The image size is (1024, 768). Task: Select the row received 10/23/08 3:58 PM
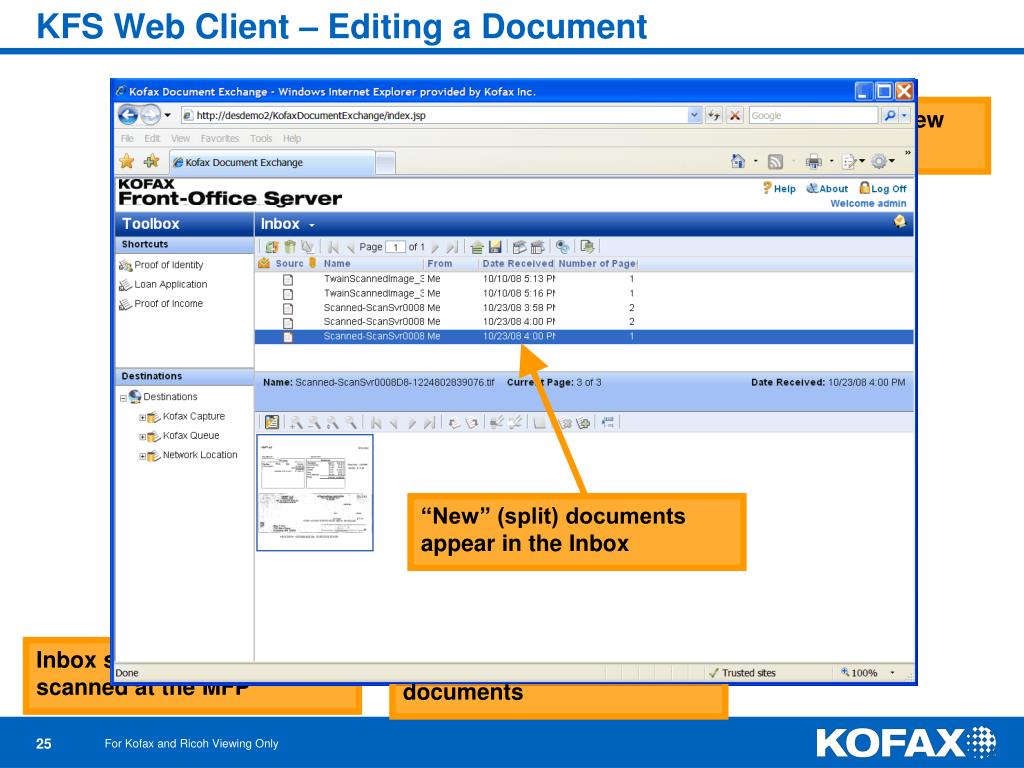[584, 308]
